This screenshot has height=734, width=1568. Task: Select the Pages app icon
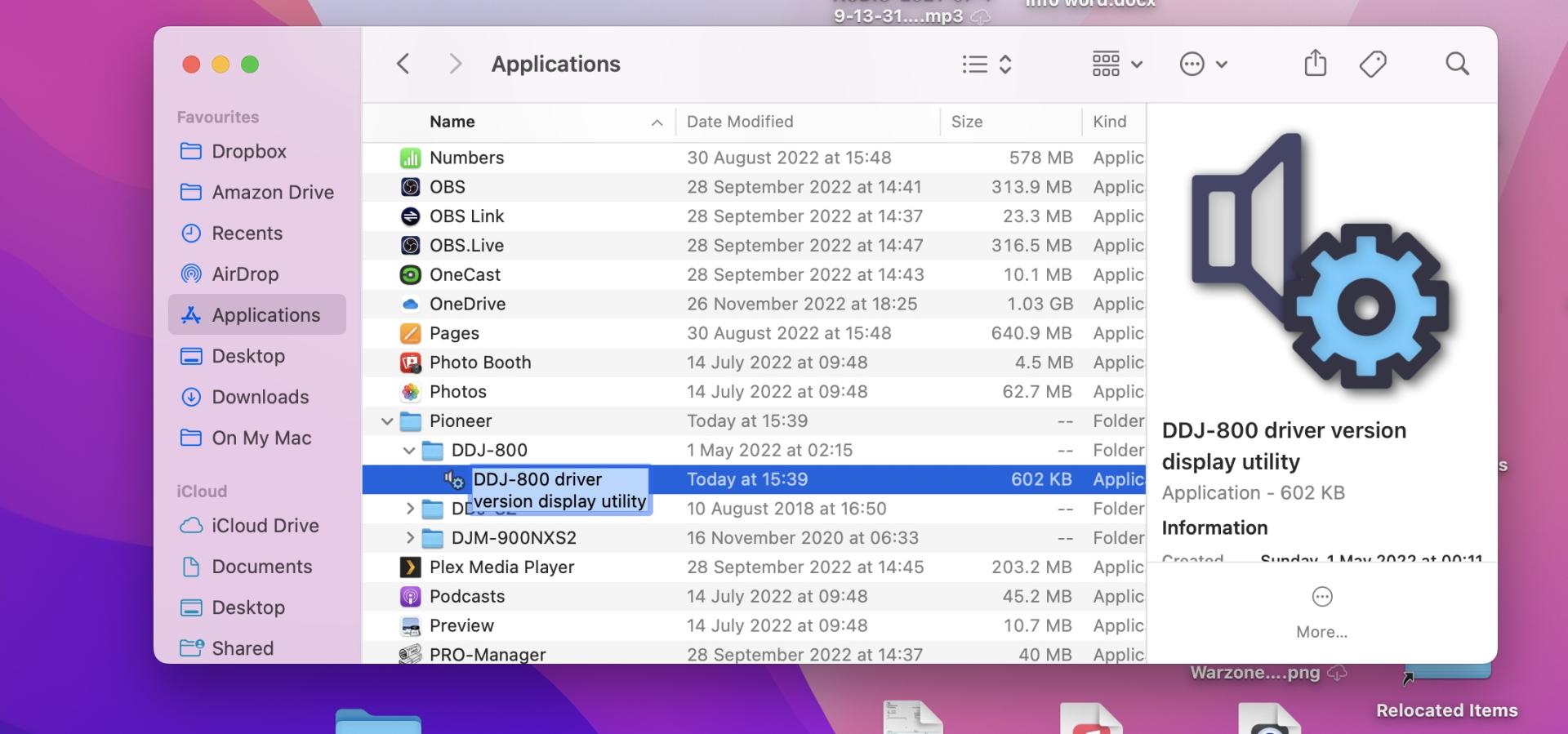point(410,333)
